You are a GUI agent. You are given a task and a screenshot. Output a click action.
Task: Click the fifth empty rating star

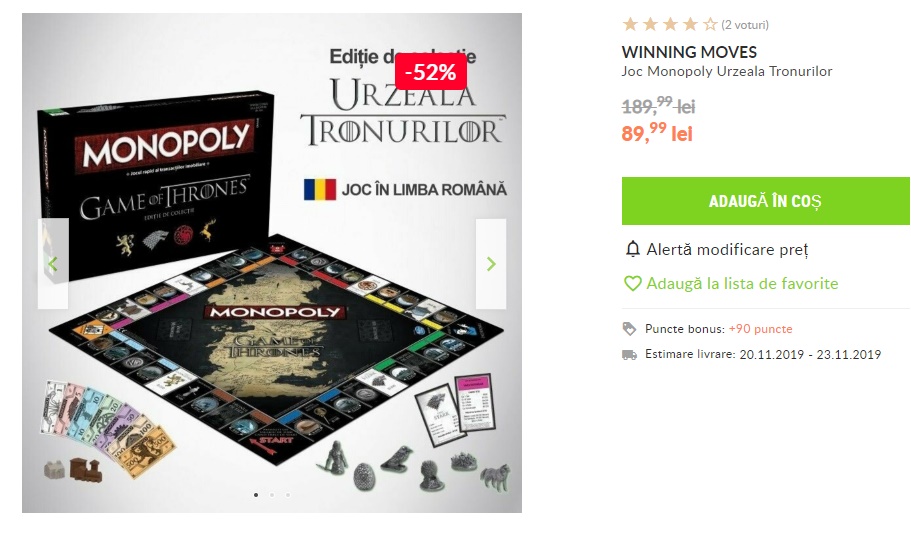point(710,24)
